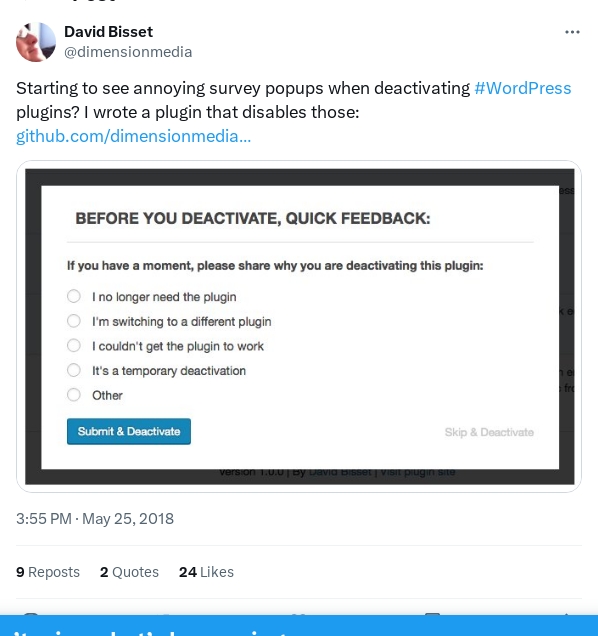The height and width of the screenshot is (636, 598).
Task: Select the 'Other' radio option
Action: [74, 395]
